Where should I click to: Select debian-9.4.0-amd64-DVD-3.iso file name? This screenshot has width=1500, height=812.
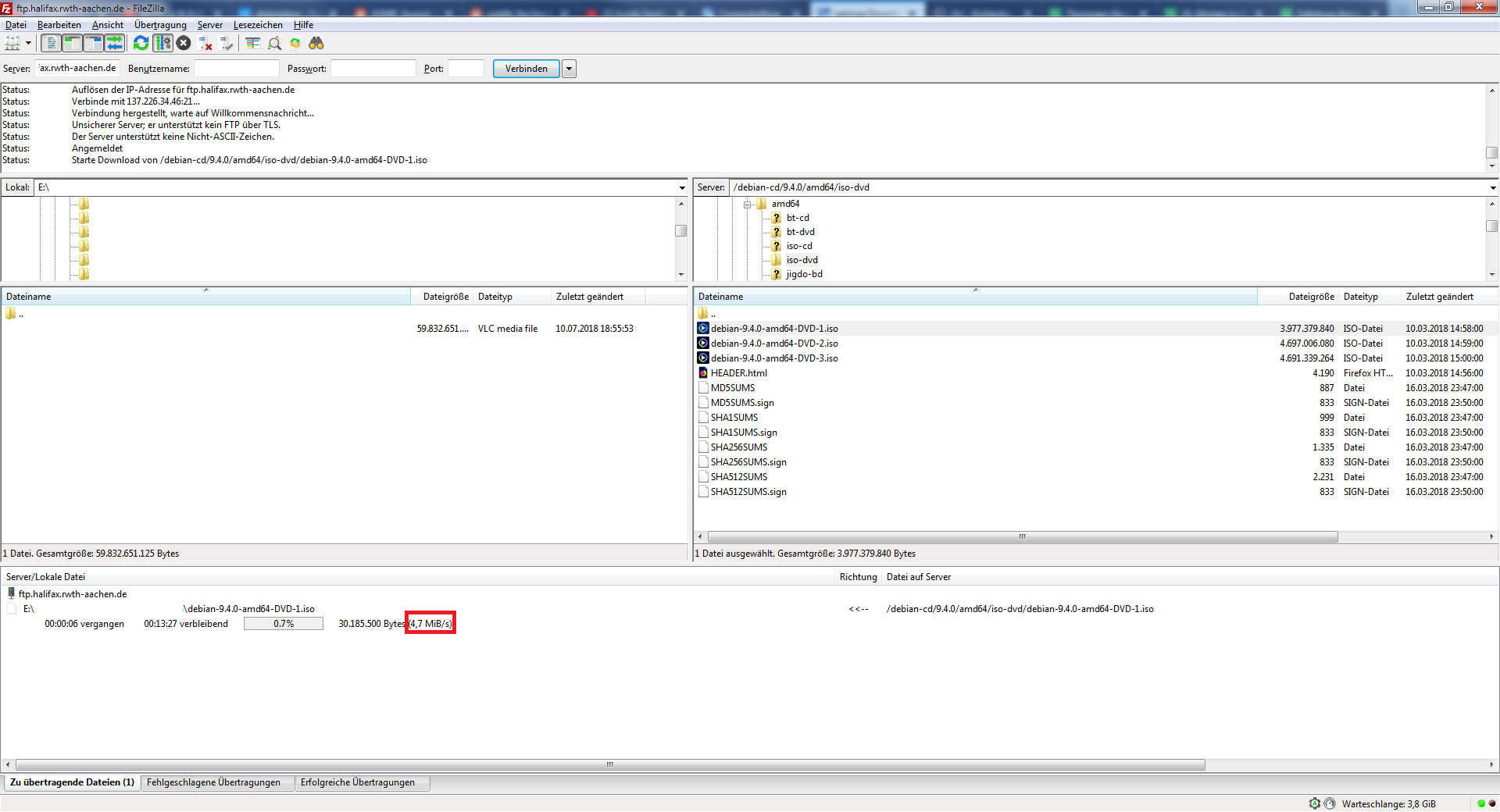click(x=774, y=358)
